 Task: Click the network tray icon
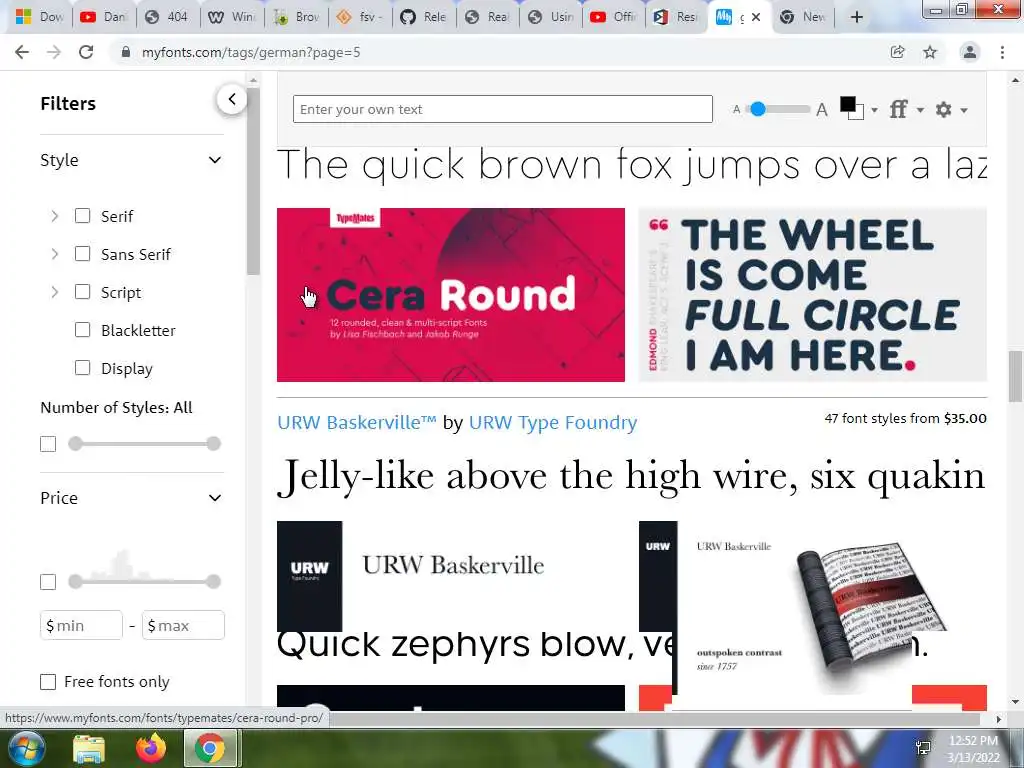click(x=923, y=748)
